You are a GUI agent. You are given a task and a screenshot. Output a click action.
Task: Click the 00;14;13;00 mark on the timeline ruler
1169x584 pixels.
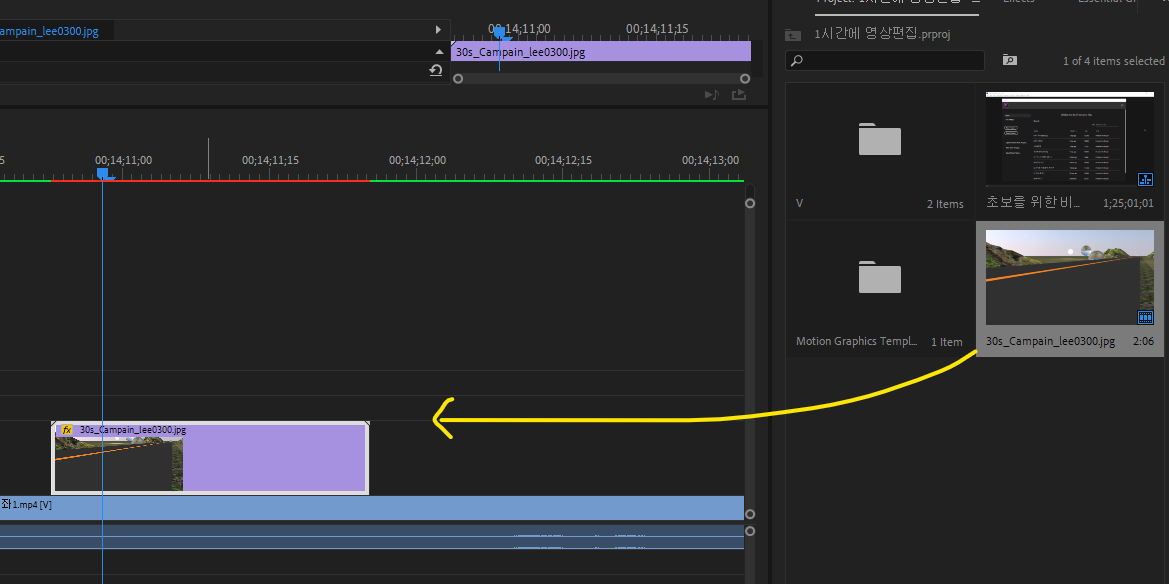[710, 160]
